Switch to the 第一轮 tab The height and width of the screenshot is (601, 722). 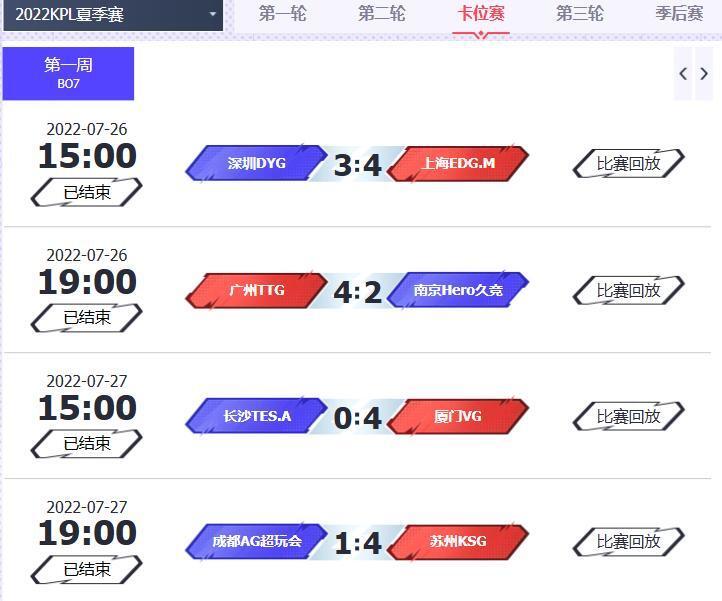pyautogui.click(x=282, y=14)
